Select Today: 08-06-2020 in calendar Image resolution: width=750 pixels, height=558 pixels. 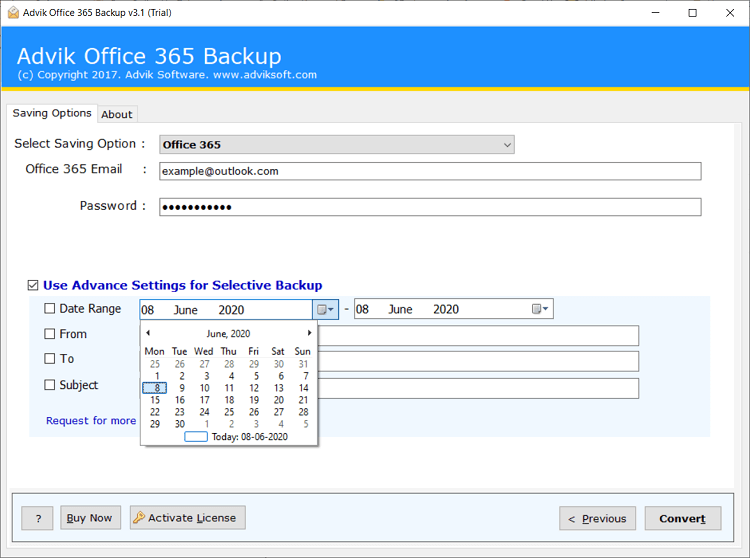(x=236, y=437)
